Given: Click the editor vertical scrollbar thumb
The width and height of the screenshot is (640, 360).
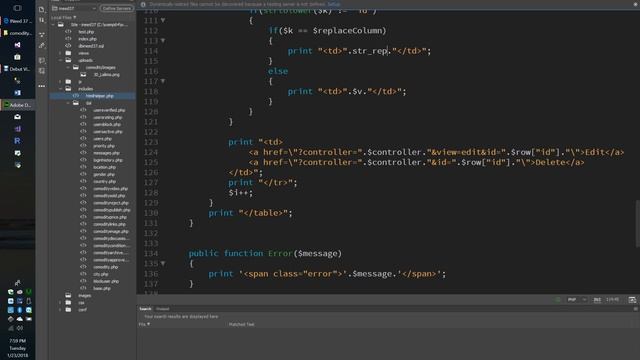Looking at the screenshot, I should [638, 224].
